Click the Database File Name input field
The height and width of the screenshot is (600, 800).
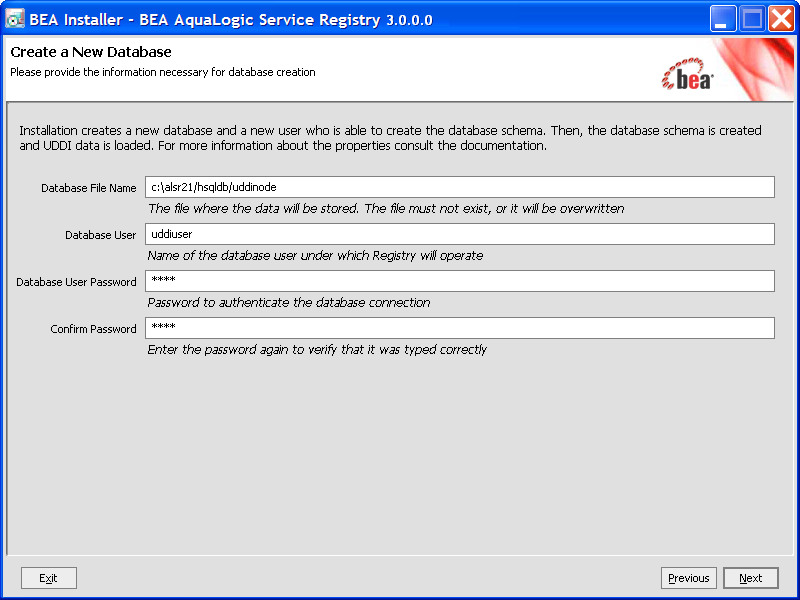460,187
